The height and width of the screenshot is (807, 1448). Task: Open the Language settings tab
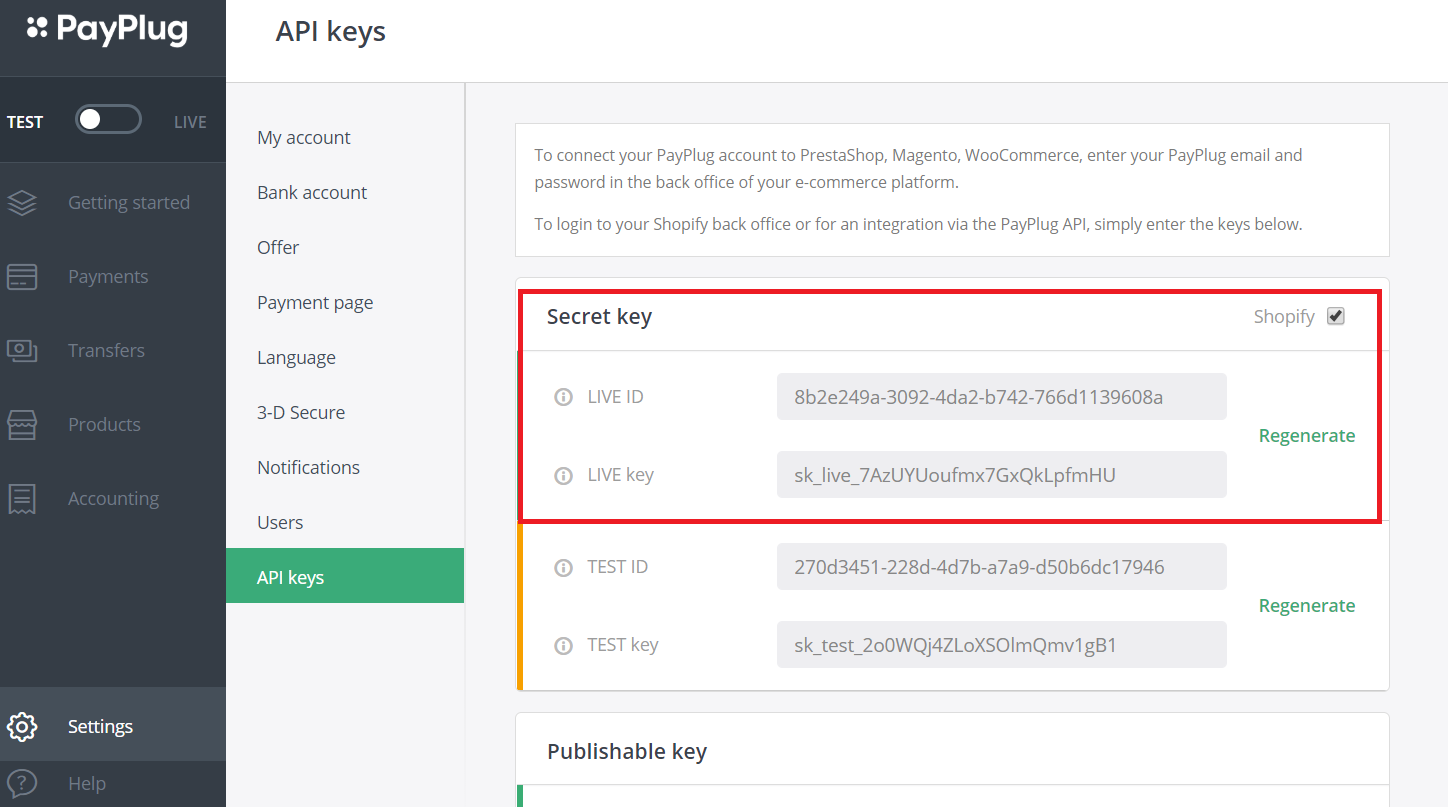(345, 358)
